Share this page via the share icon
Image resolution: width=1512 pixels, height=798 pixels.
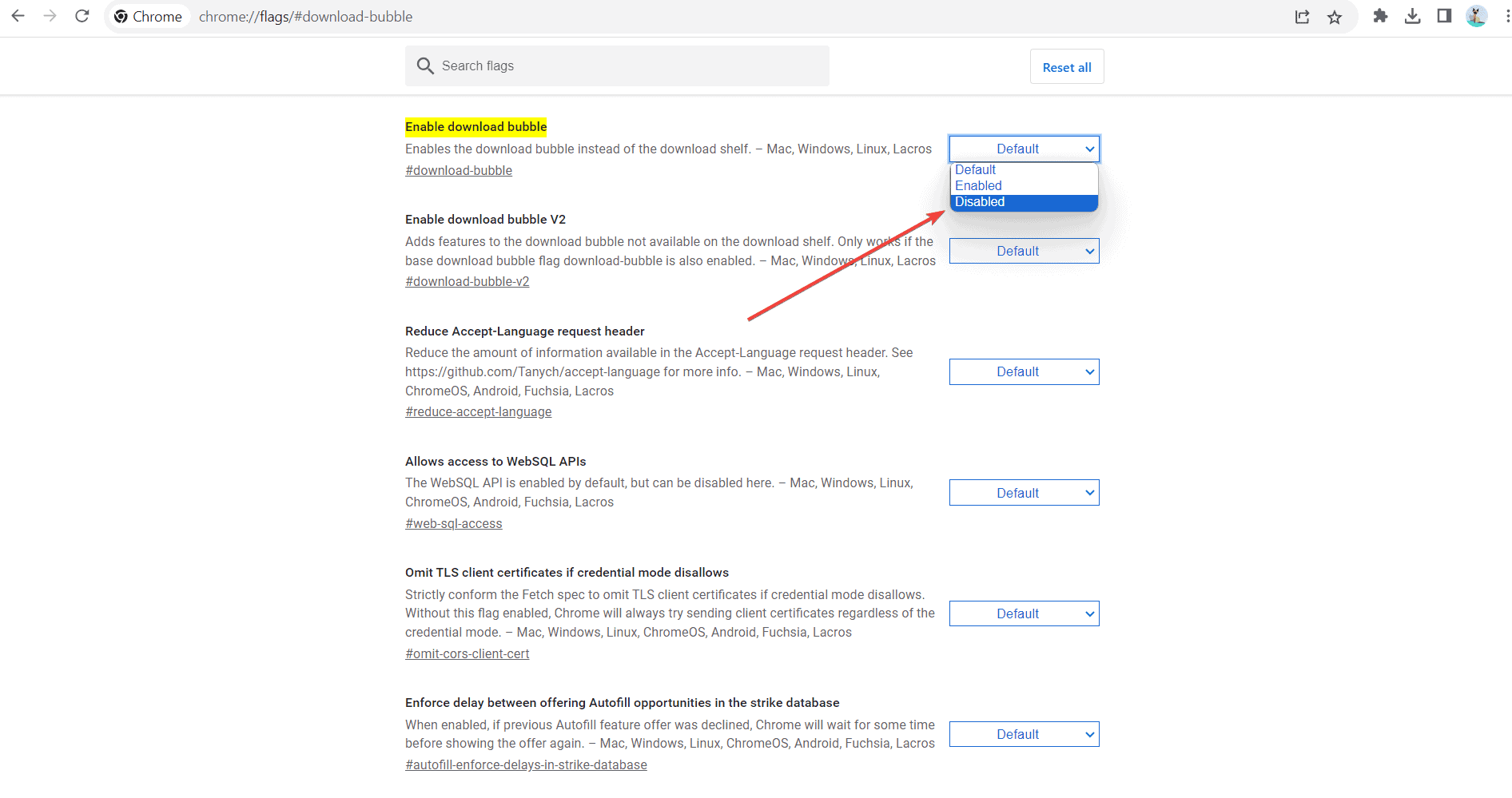[1302, 17]
